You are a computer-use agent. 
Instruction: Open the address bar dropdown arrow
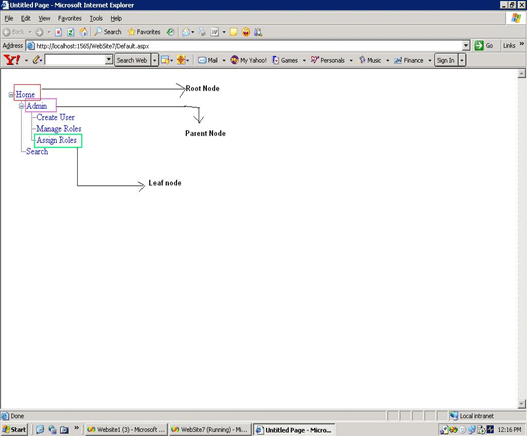pos(466,45)
